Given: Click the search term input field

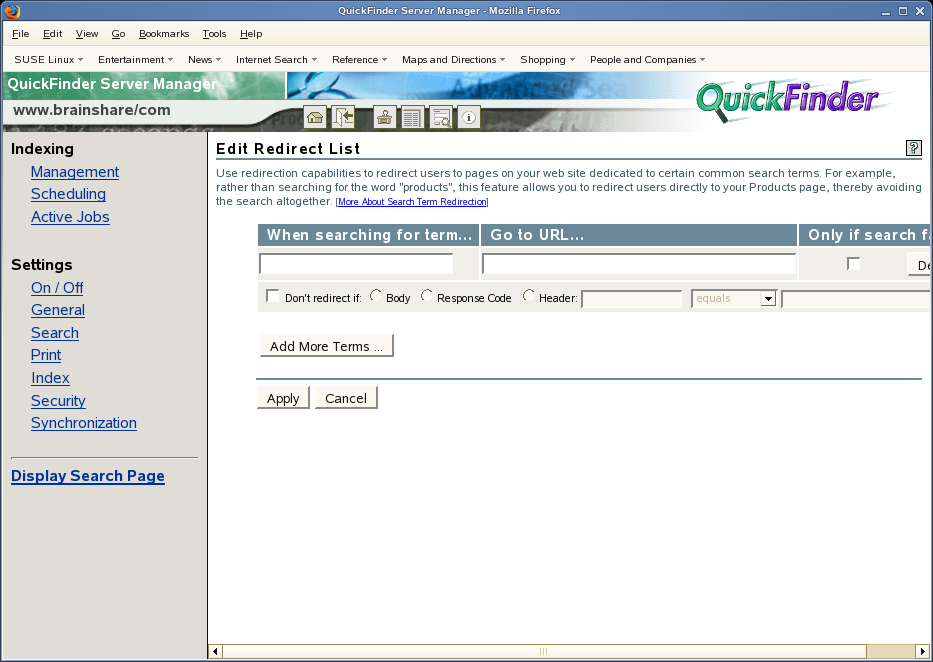Looking at the screenshot, I should 356,263.
